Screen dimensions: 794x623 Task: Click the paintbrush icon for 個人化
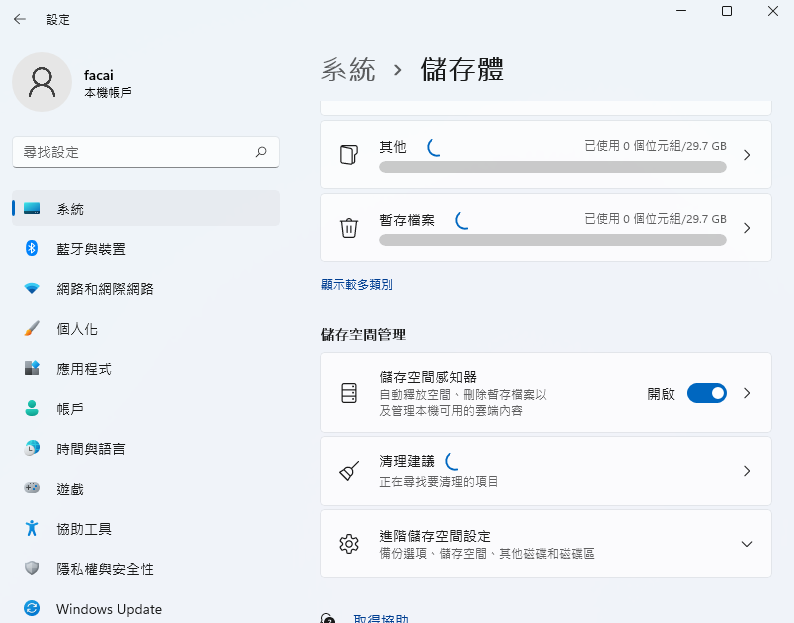point(32,329)
